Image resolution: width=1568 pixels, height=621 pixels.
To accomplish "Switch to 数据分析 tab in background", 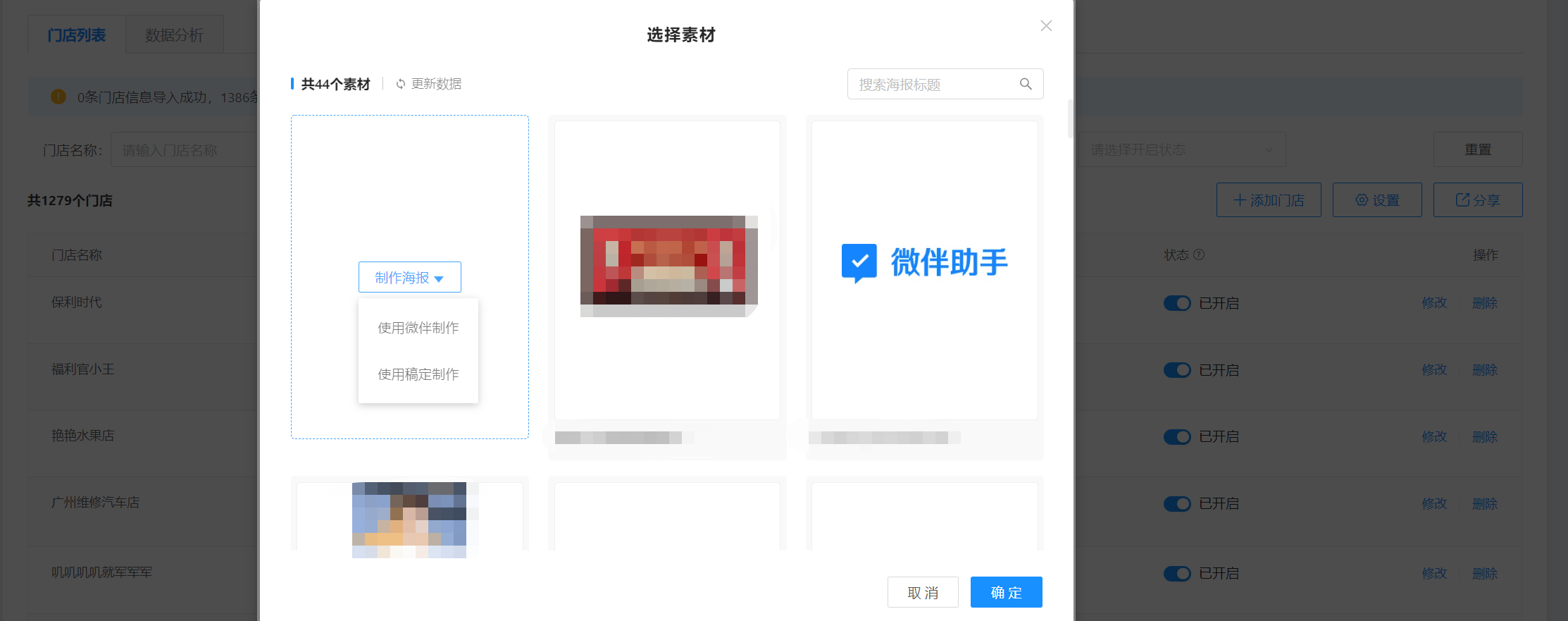I will [174, 35].
